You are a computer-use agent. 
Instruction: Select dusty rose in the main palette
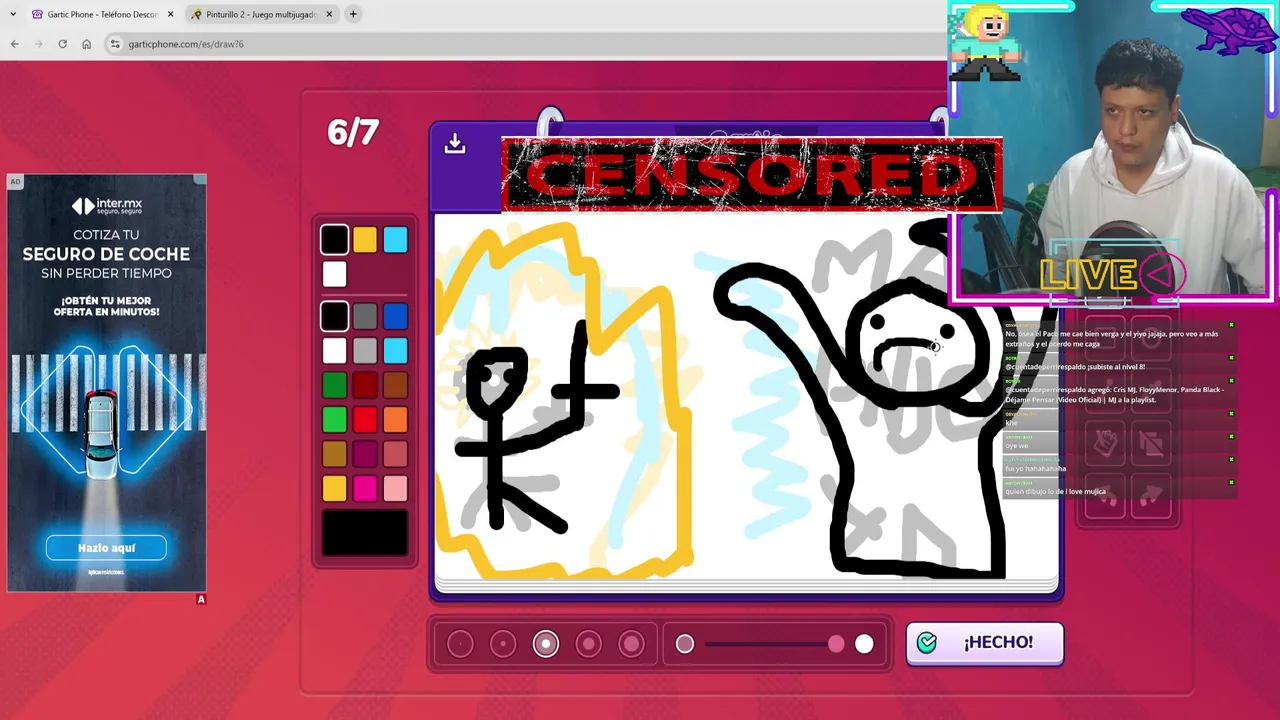[395, 454]
